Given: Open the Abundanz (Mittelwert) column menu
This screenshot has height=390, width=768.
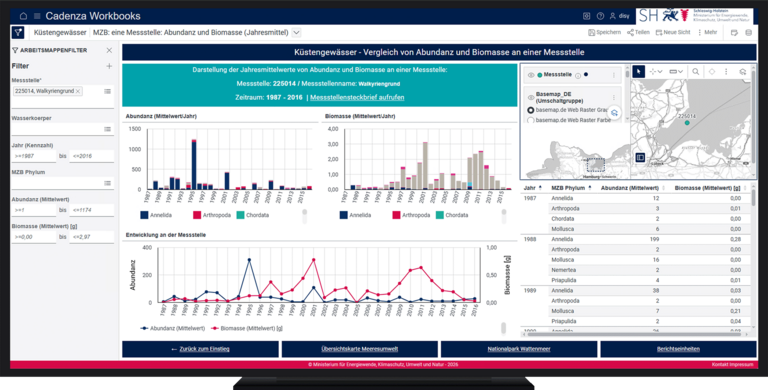Looking at the screenshot, I should [x=663, y=188].
